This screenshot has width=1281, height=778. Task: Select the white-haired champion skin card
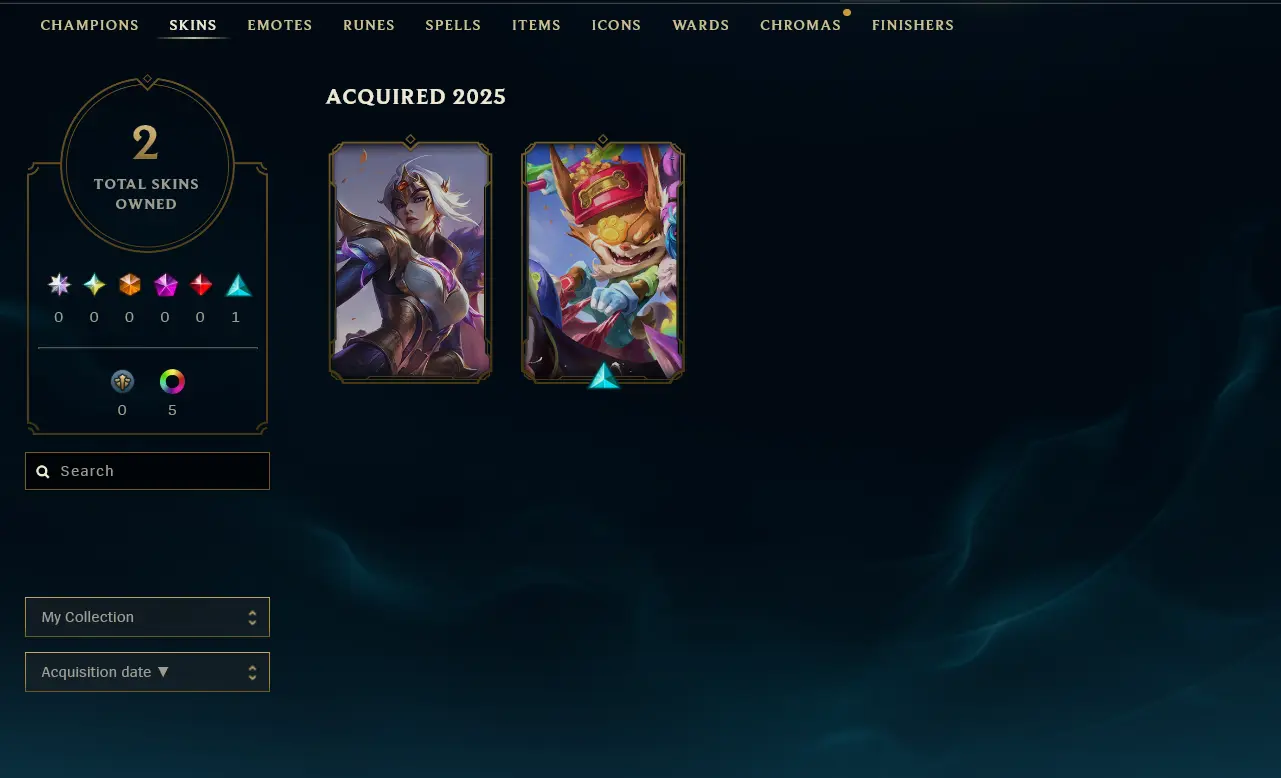[x=410, y=261]
